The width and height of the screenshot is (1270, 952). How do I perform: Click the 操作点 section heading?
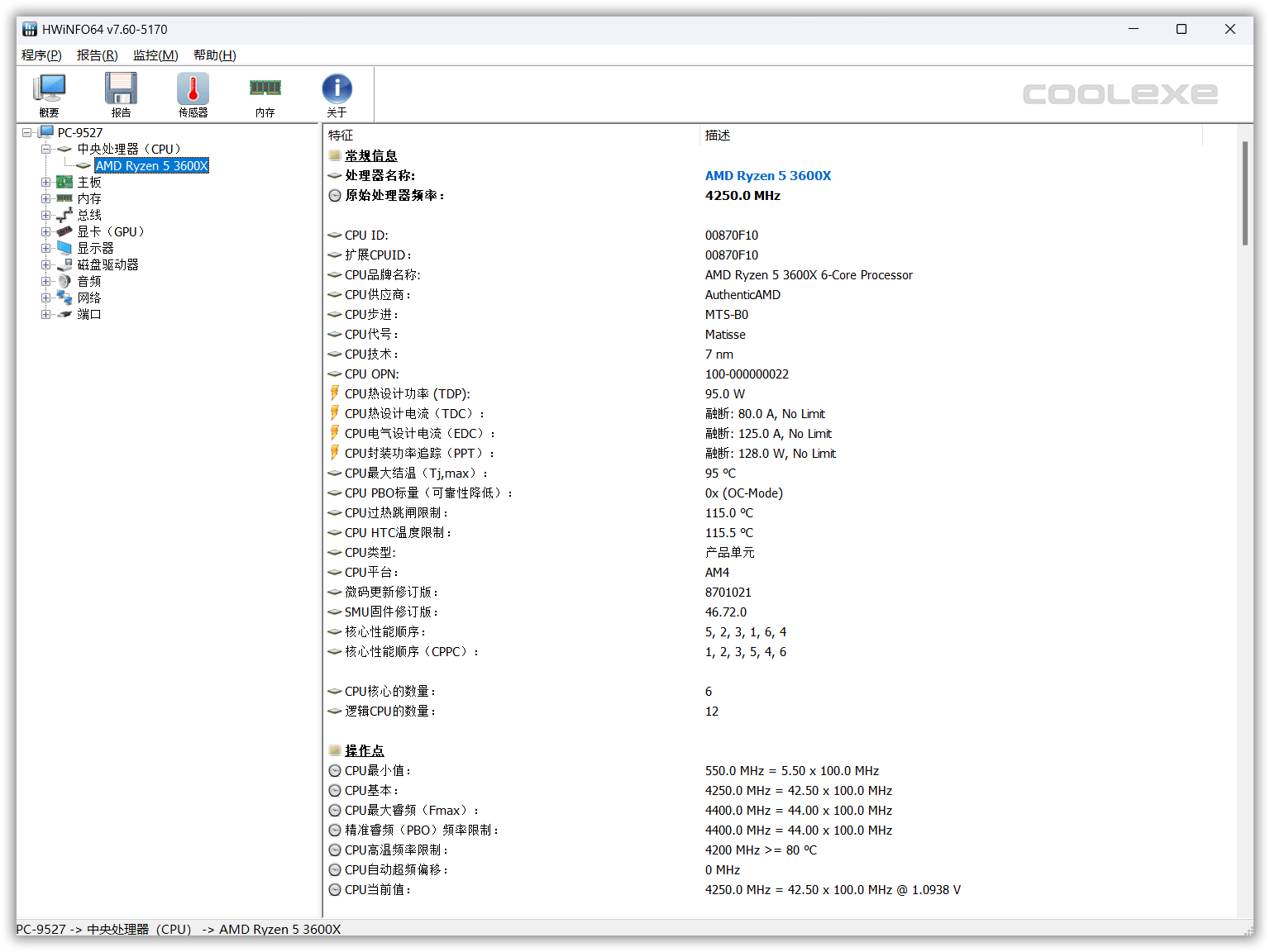[x=365, y=750]
